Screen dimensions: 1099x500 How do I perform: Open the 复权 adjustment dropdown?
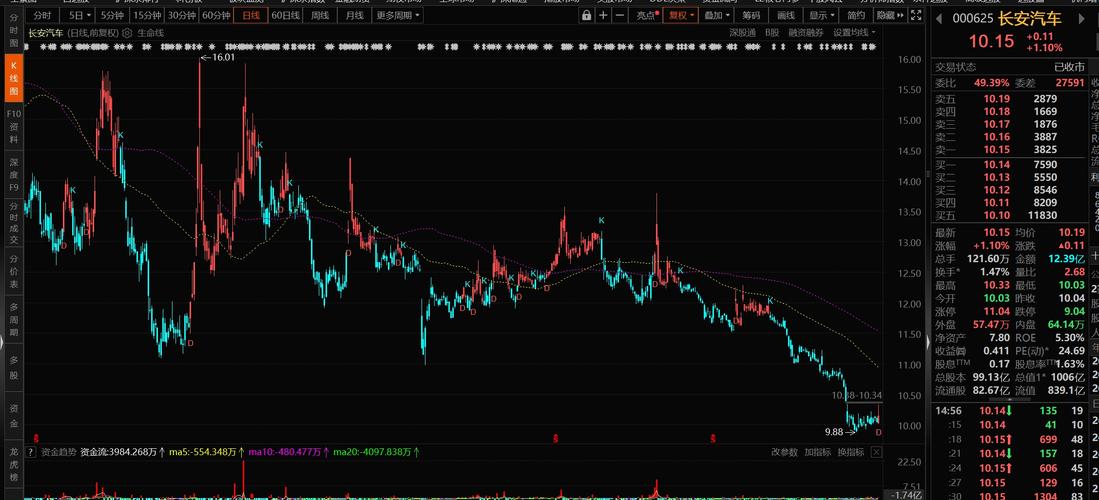tap(681, 15)
